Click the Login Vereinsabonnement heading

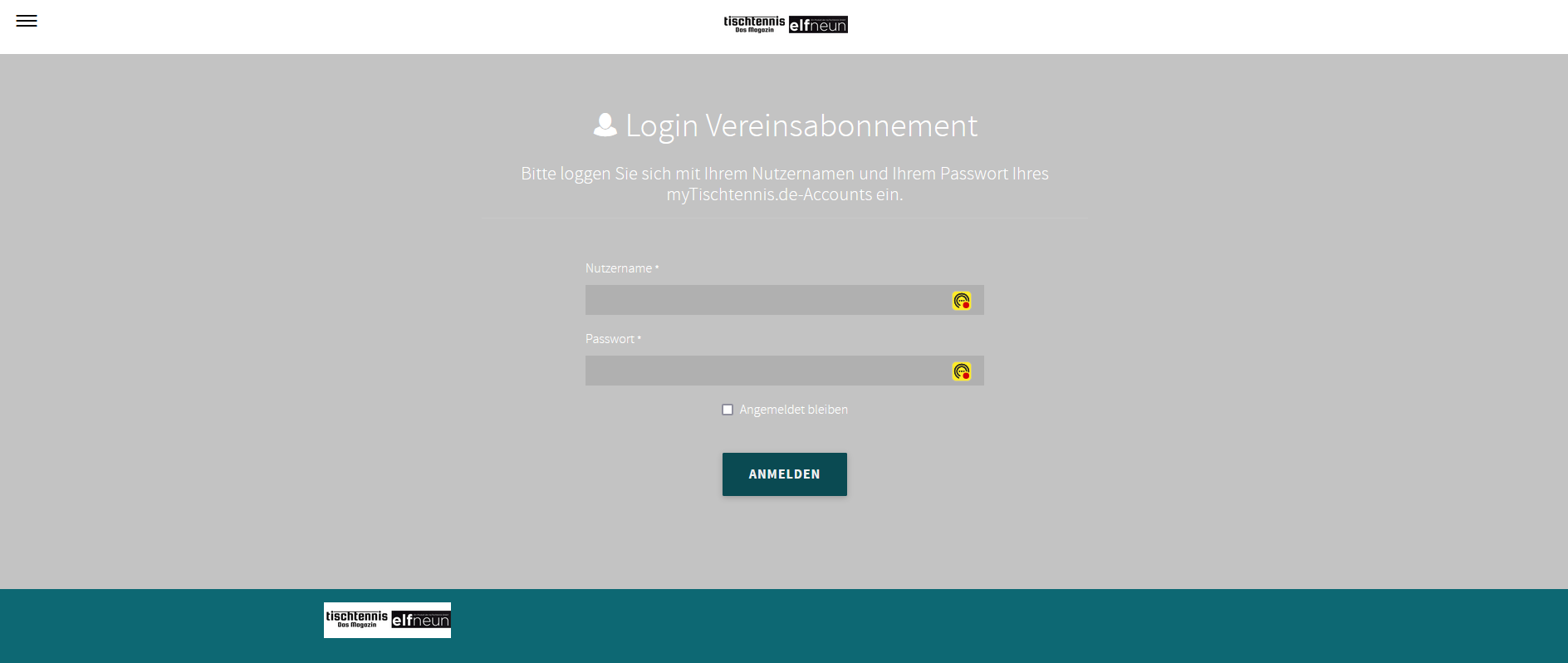click(x=801, y=125)
